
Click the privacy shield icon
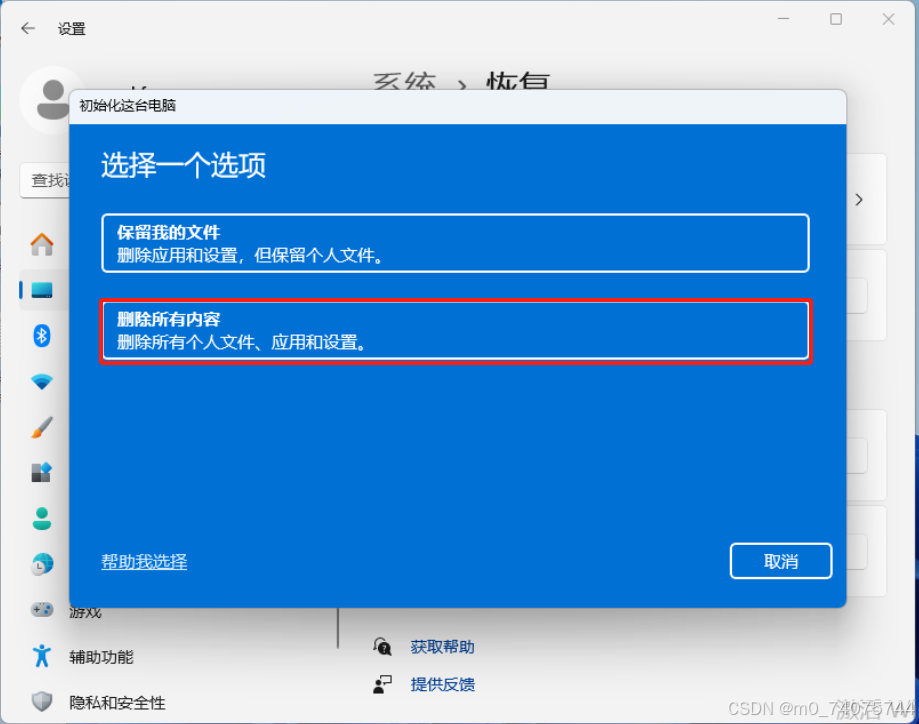tap(42, 701)
